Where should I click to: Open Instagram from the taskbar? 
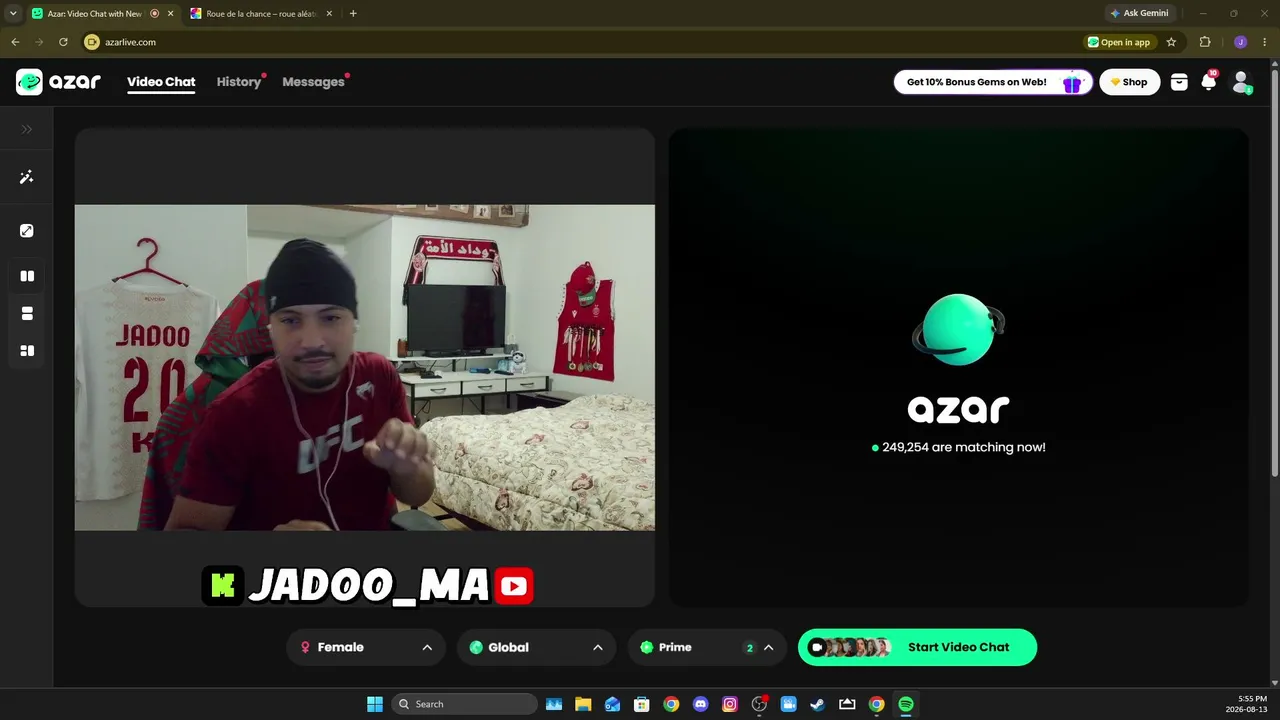point(730,704)
